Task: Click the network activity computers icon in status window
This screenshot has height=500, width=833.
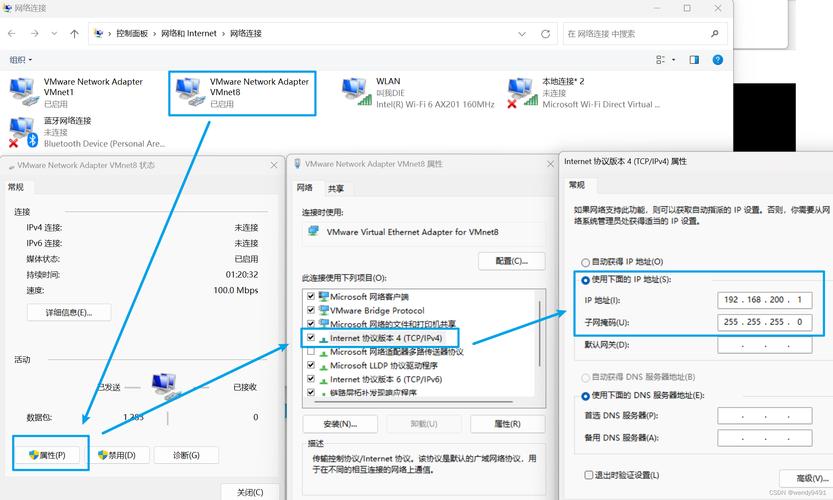Action: [166, 386]
